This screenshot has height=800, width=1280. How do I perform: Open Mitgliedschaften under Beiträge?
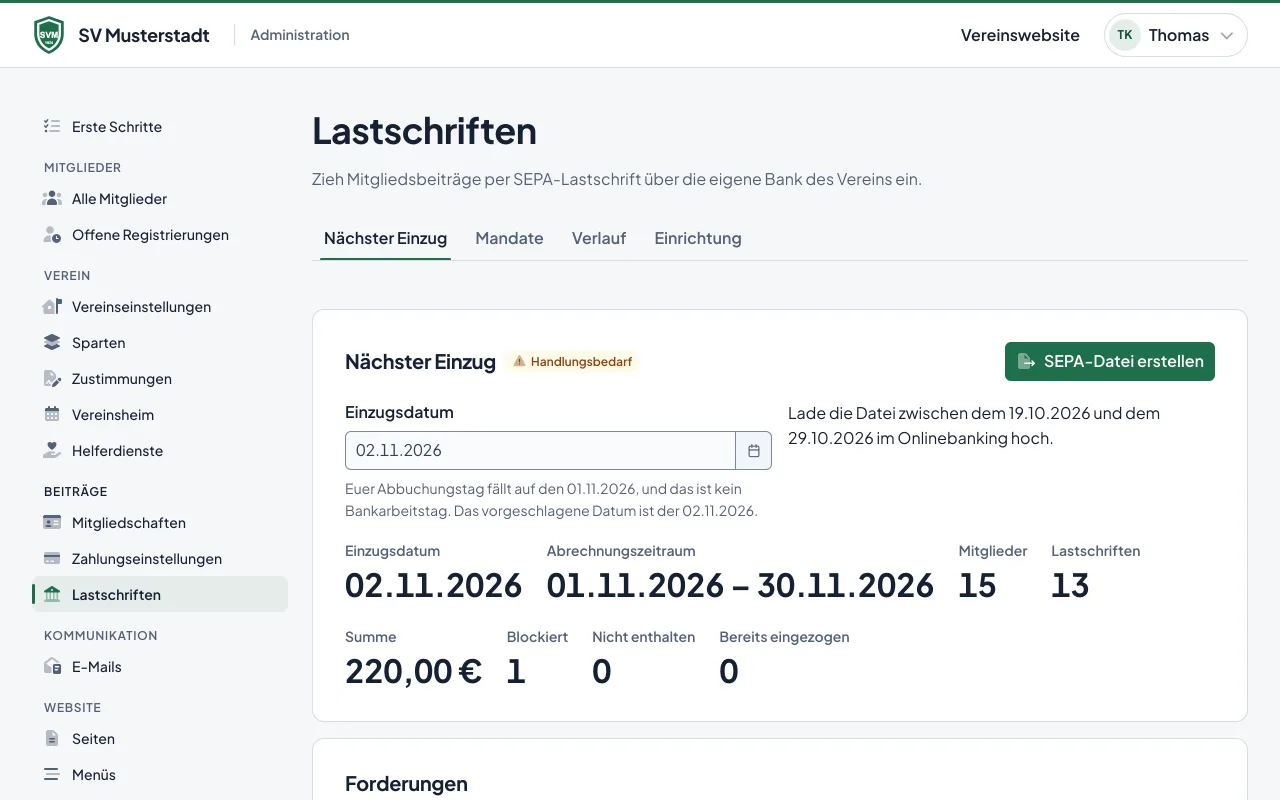pyautogui.click(x=160, y=523)
